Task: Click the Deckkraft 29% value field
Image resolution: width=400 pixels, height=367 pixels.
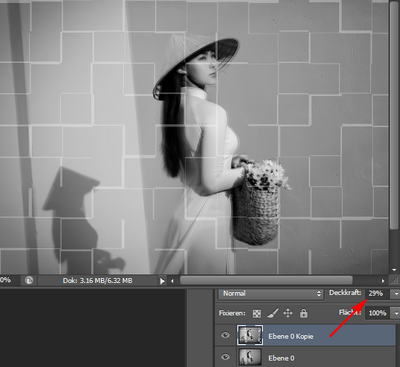Action: point(378,294)
